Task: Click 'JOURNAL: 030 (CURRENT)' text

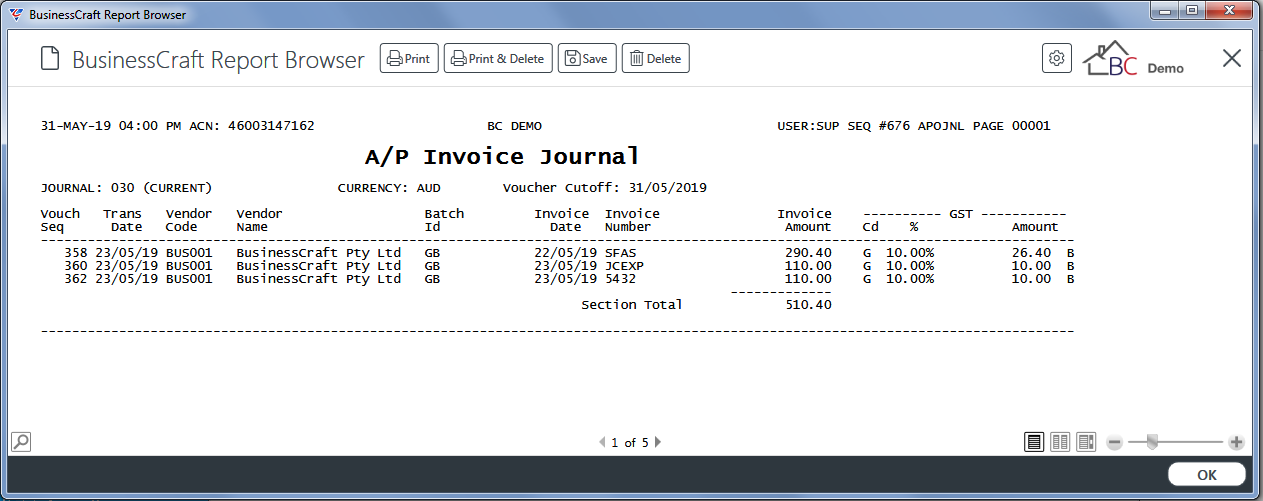Action: coord(126,188)
